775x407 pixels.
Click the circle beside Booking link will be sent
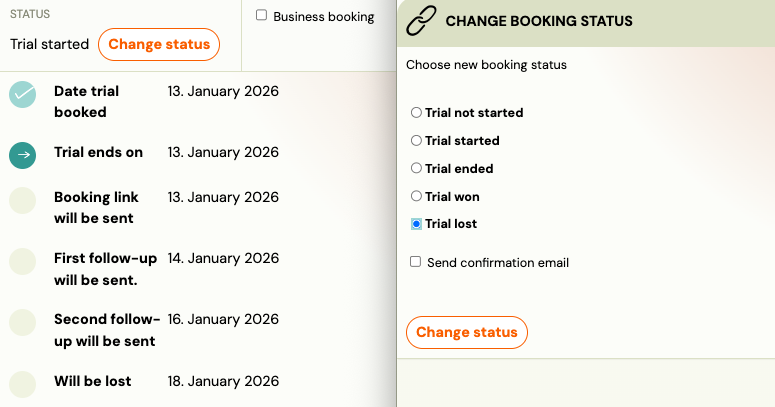tap(23, 201)
